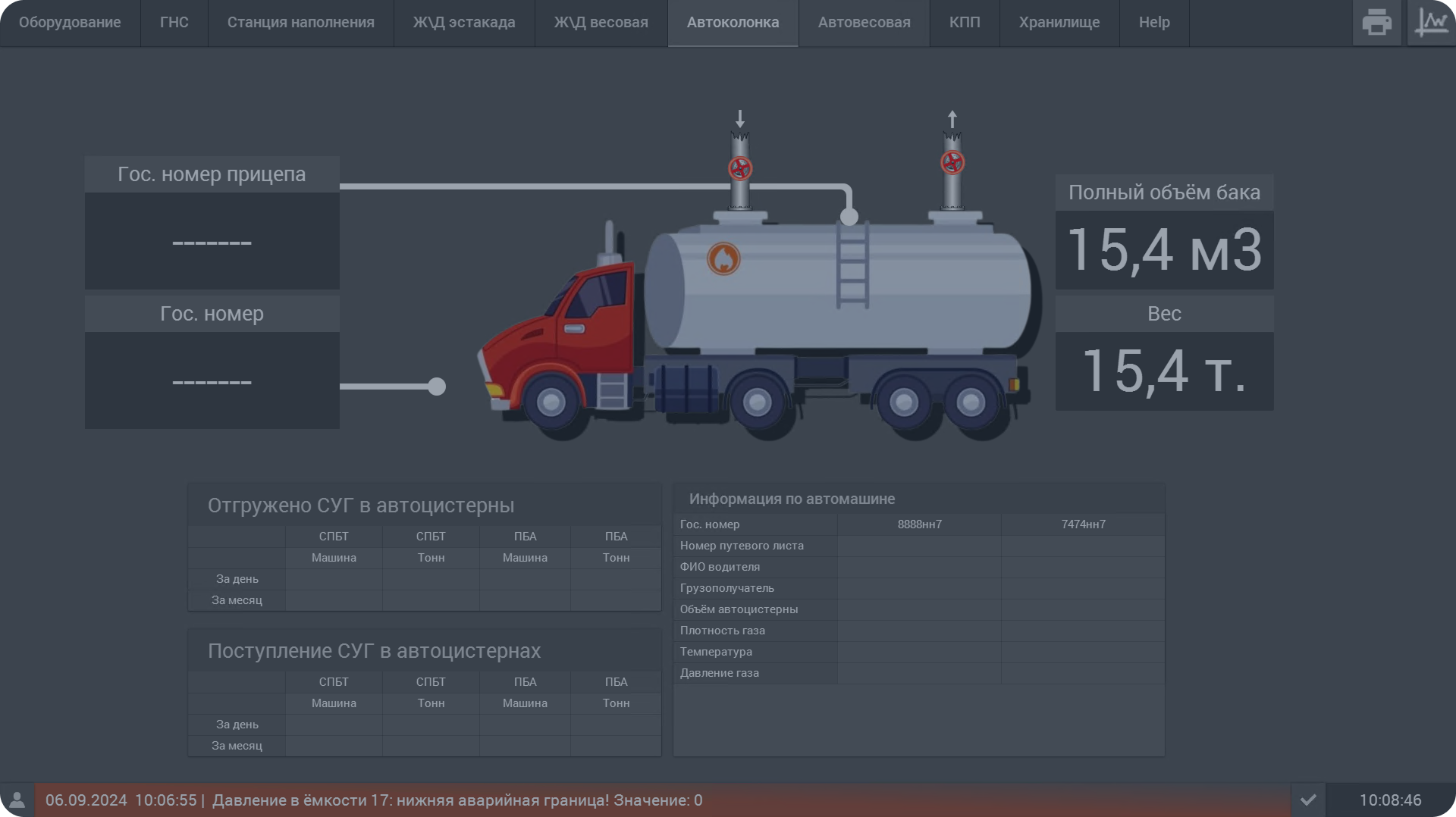Open the ГНС tab
The image size is (1456, 817).
click(174, 23)
